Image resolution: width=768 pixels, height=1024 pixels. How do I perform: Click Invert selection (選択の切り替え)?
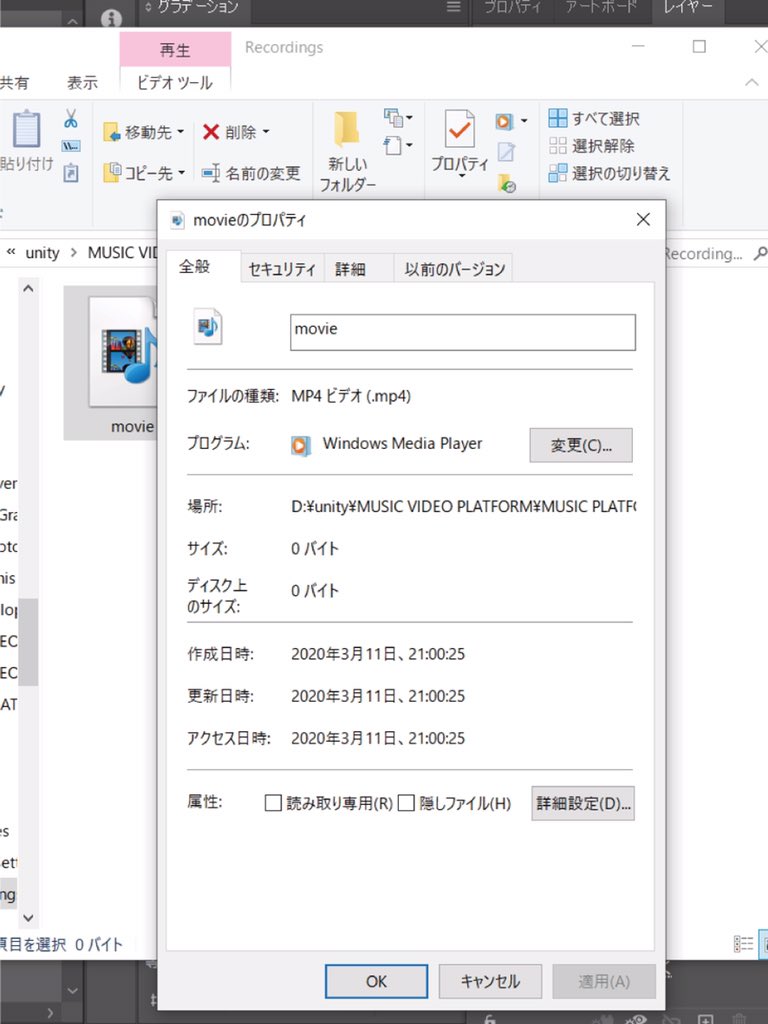coord(609,173)
